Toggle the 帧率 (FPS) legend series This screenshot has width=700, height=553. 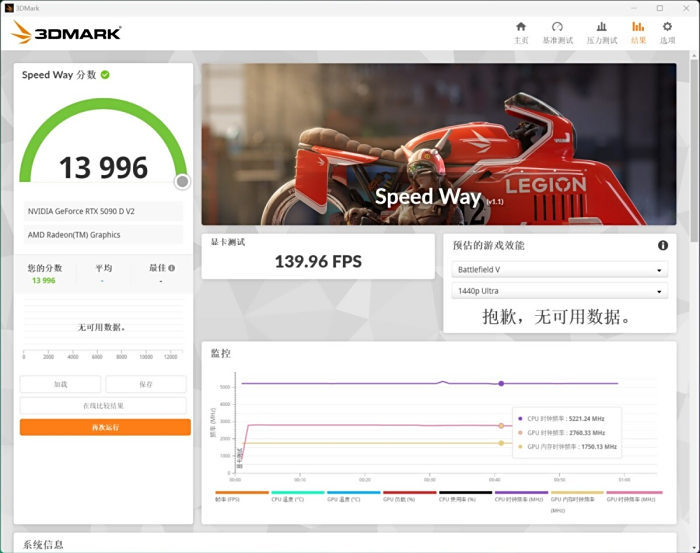click(242, 496)
